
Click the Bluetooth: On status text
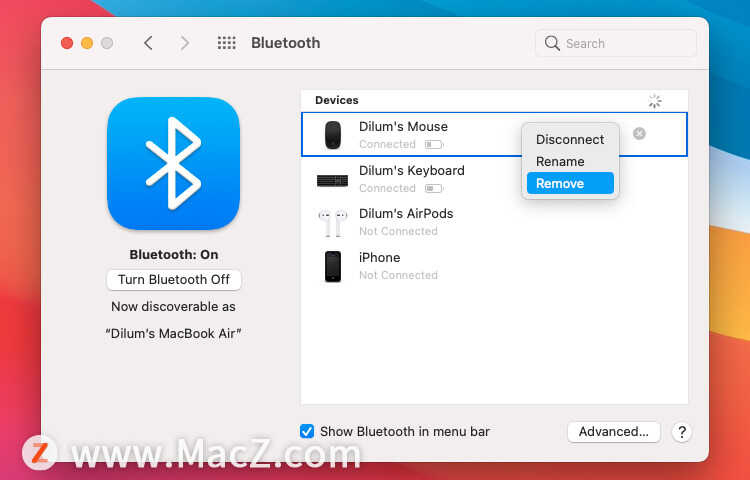174,254
